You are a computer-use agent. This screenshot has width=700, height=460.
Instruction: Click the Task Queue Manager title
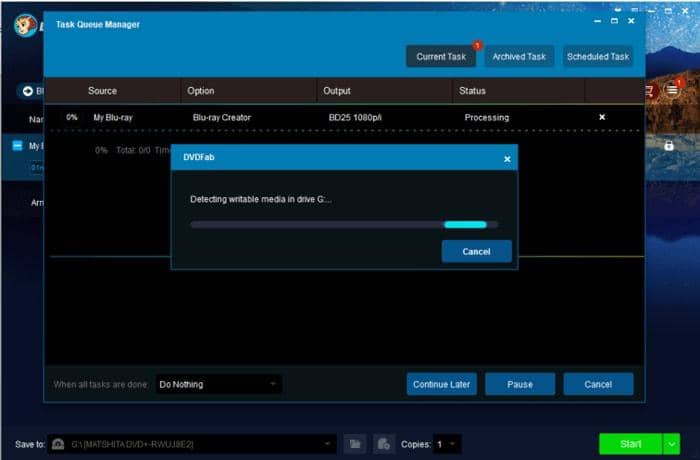[x=98, y=25]
